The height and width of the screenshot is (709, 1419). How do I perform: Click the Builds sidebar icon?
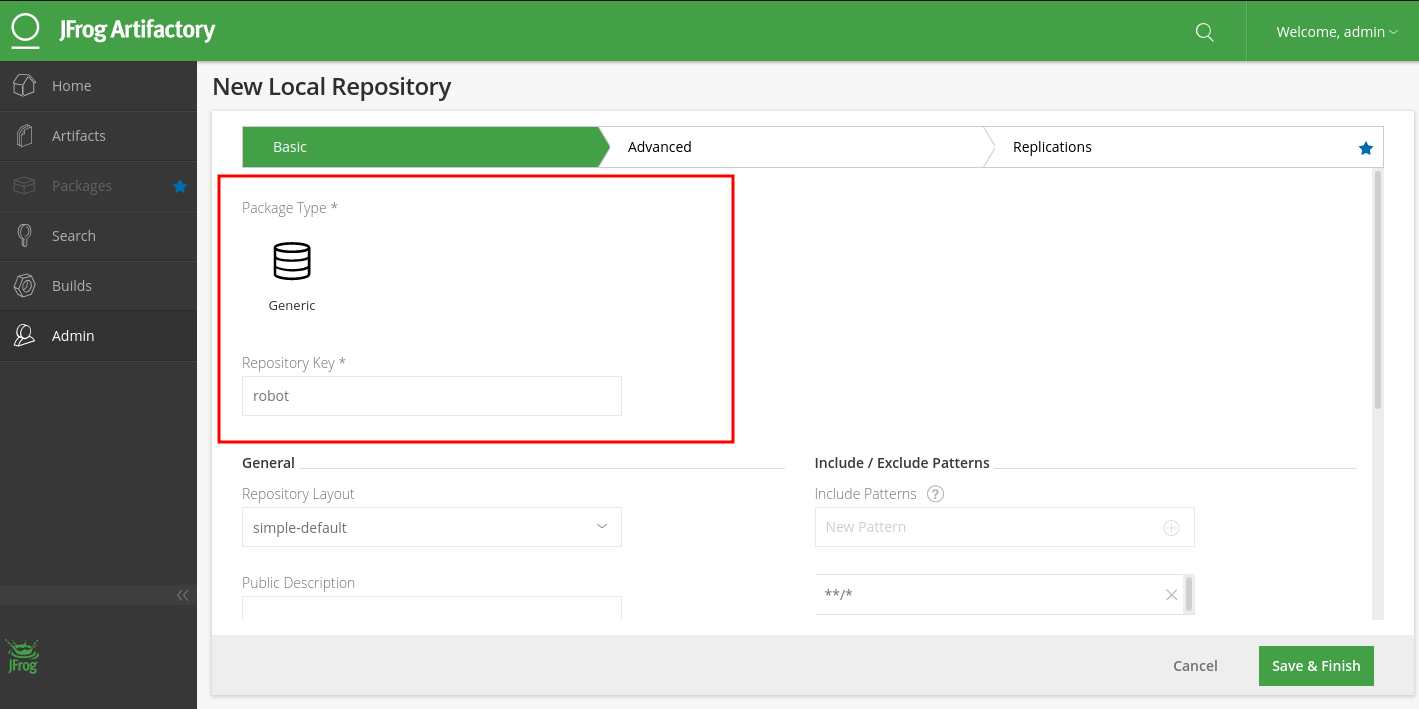[x=25, y=286]
